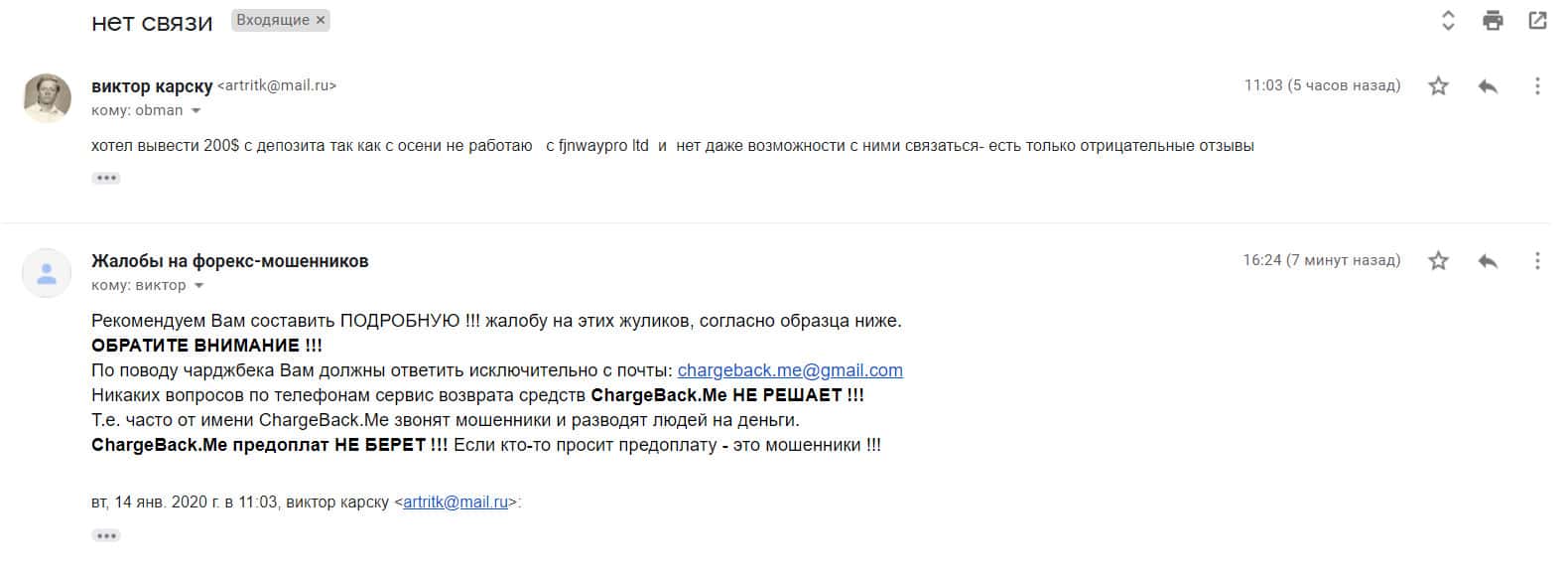The height and width of the screenshot is (573, 1568).
Task: Expand or collapse all messages arrows
Action: [x=1448, y=21]
